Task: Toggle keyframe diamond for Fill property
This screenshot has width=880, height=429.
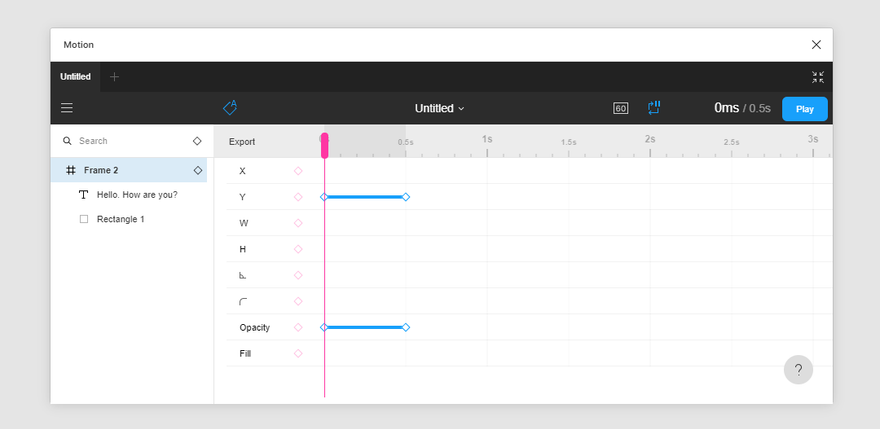Action: pos(298,353)
